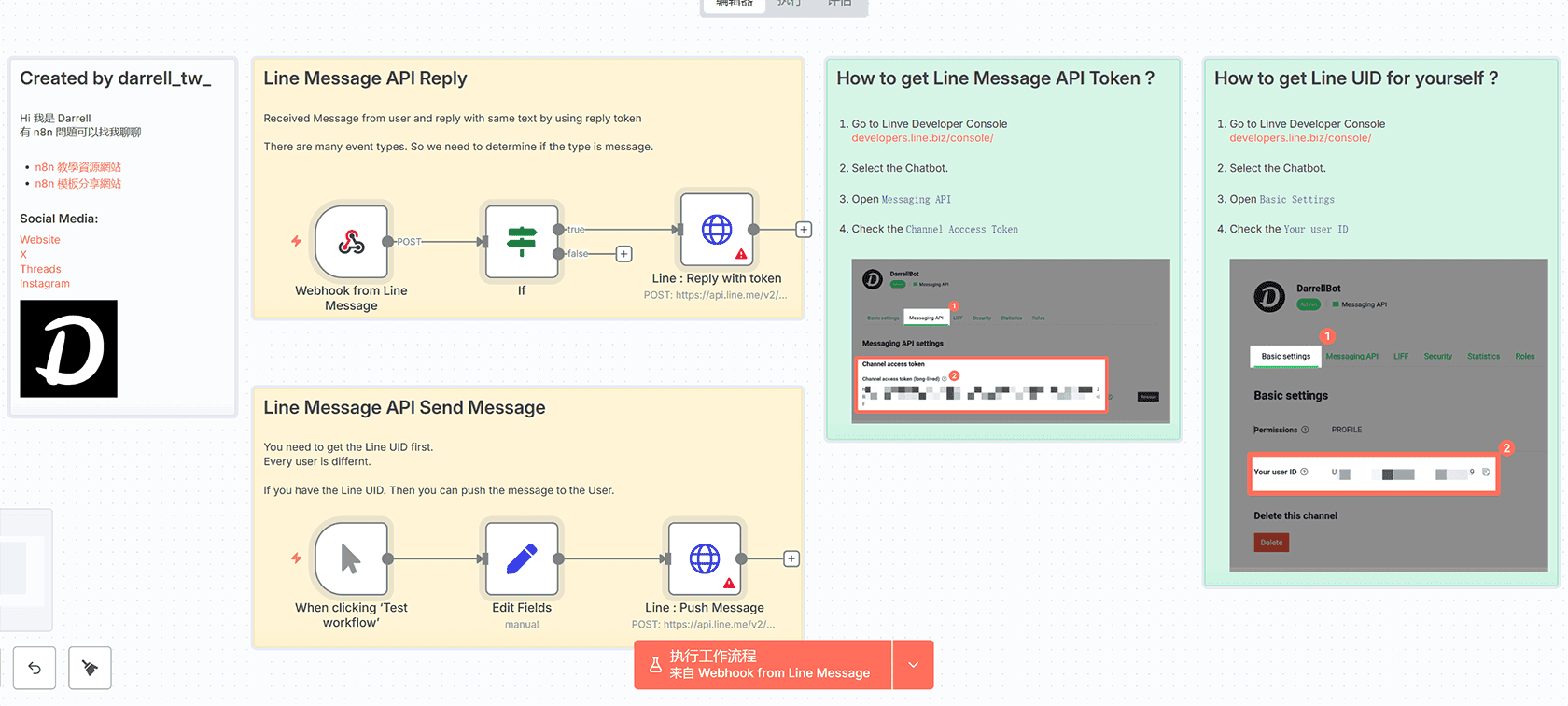Select the manual Test workflow trigger node
This screenshot has width=1568, height=706.
(351, 559)
